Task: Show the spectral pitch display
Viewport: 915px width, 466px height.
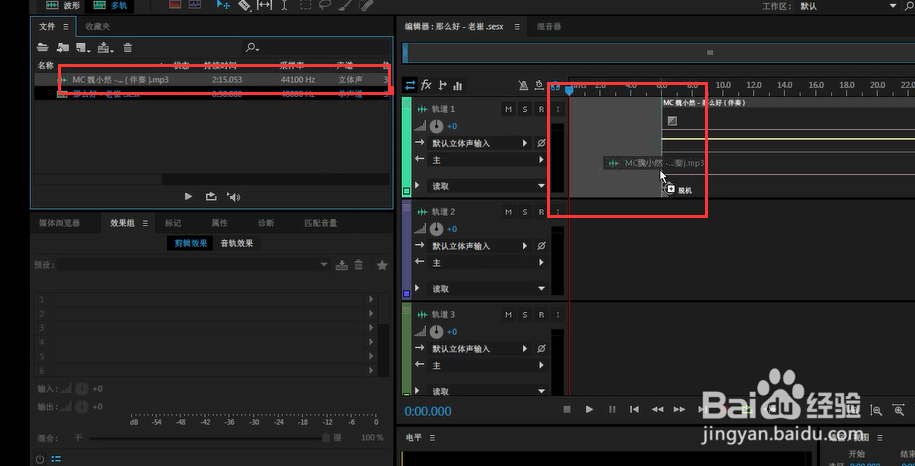Action: point(194,5)
